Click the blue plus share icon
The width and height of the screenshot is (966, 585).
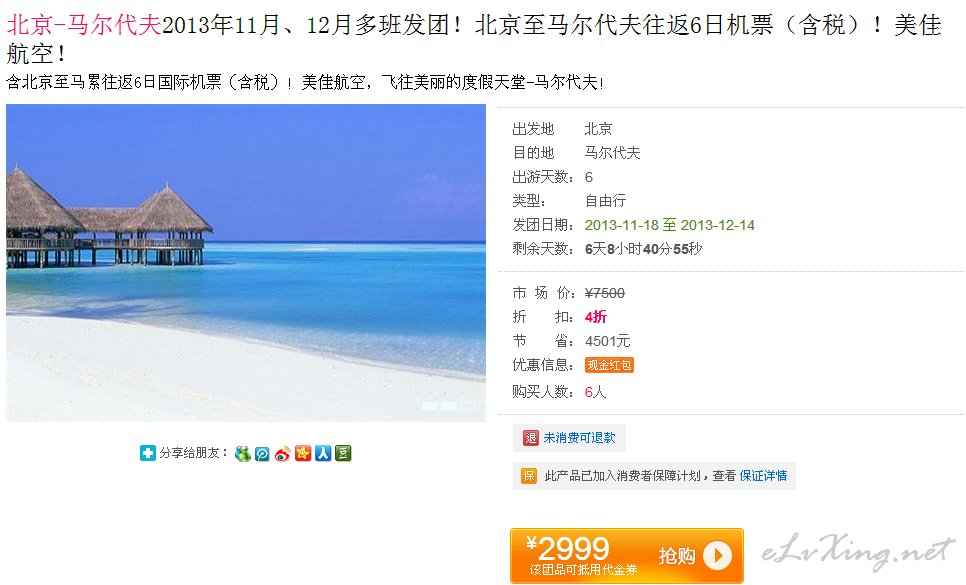click(148, 453)
